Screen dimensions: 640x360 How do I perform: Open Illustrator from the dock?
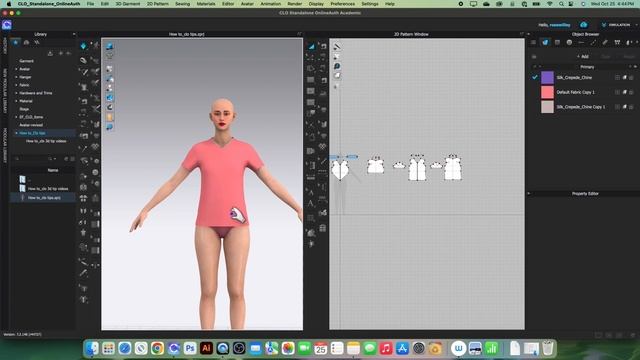click(x=206, y=349)
